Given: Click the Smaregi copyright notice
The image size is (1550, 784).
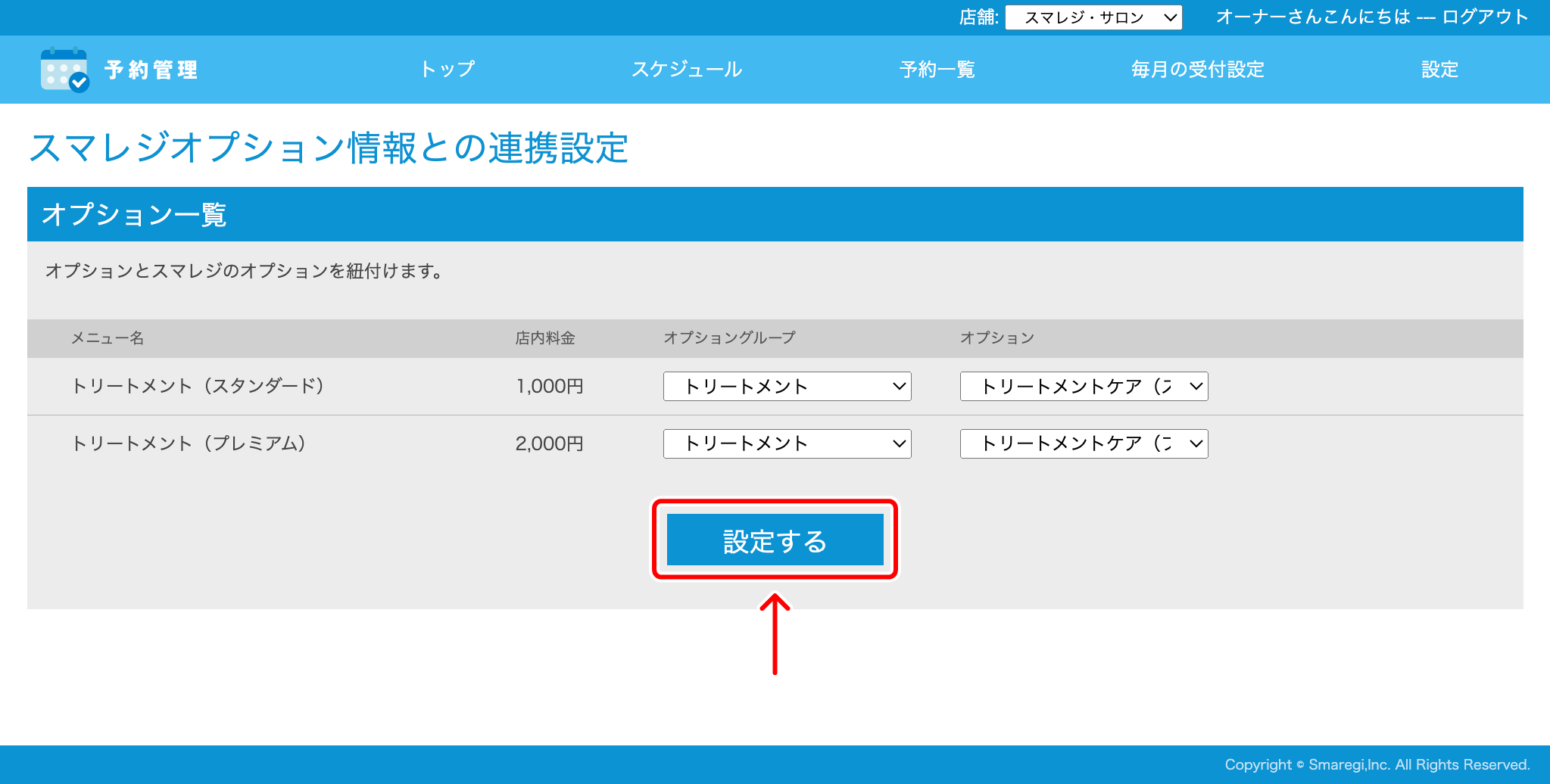Looking at the screenshot, I should coord(1377,764).
